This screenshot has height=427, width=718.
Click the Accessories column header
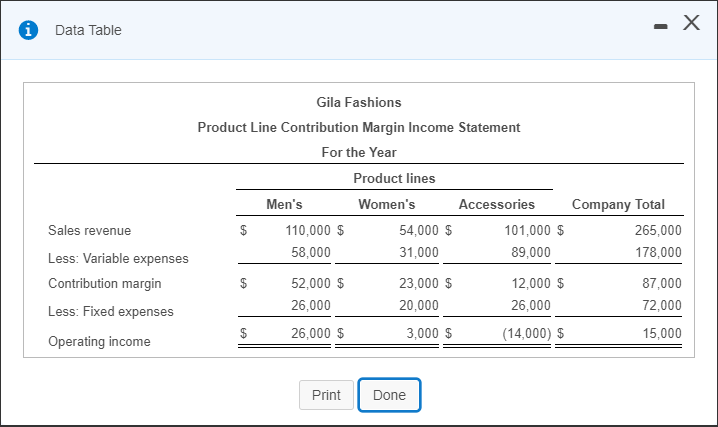click(x=497, y=204)
